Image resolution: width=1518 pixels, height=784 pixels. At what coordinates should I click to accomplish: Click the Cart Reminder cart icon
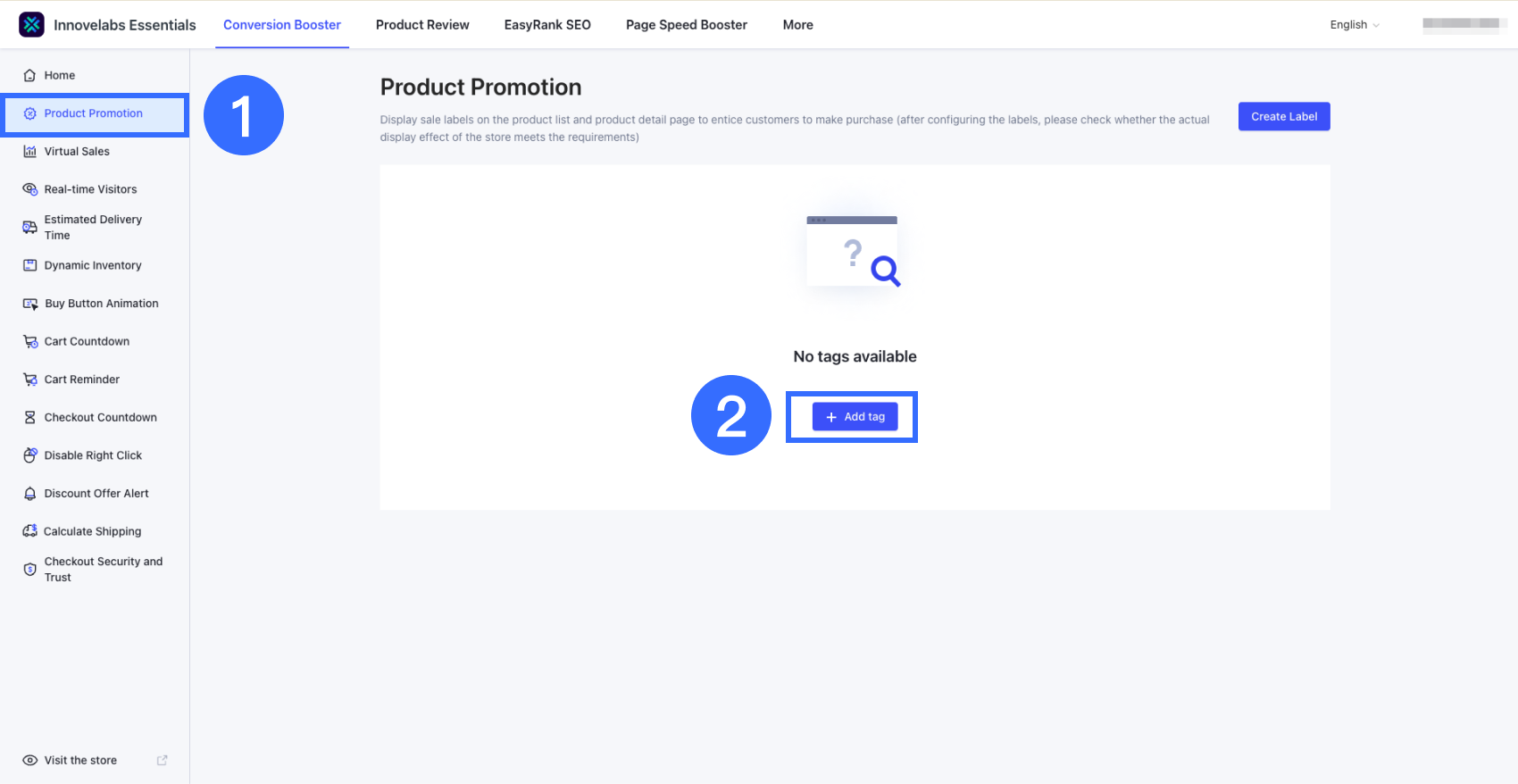tap(29, 379)
